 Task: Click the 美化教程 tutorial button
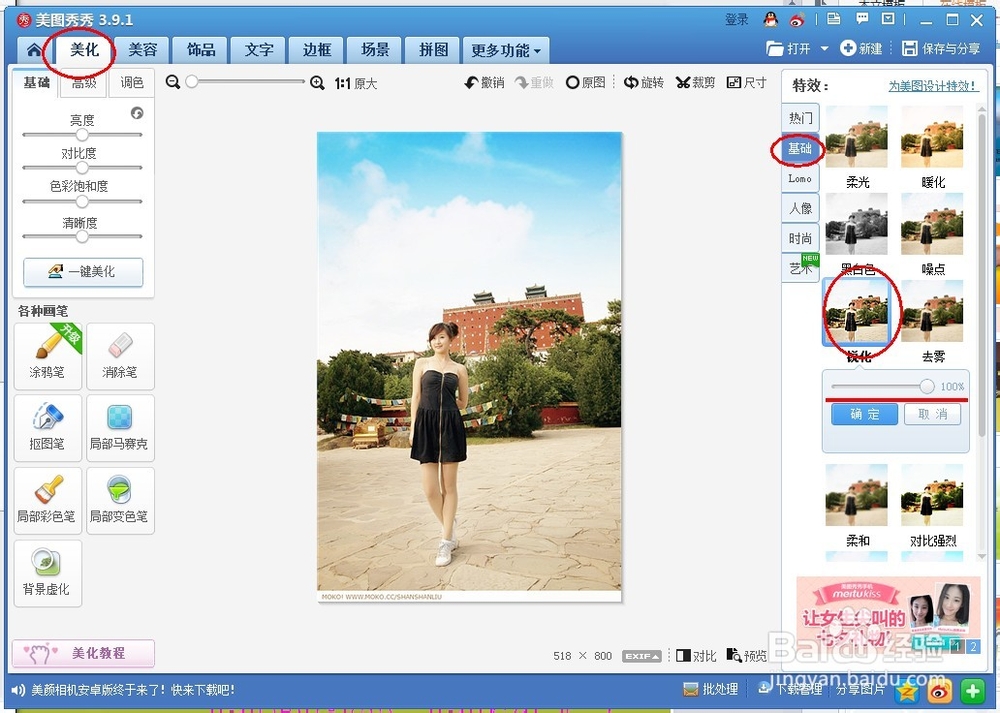tap(84, 653)
